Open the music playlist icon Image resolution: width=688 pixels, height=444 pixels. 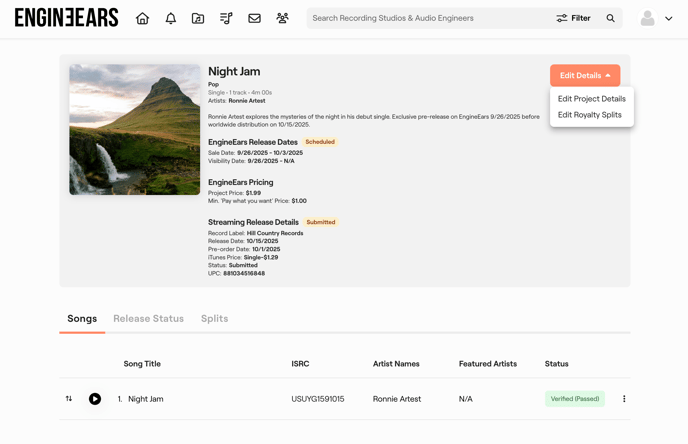(x=226, y=18)
